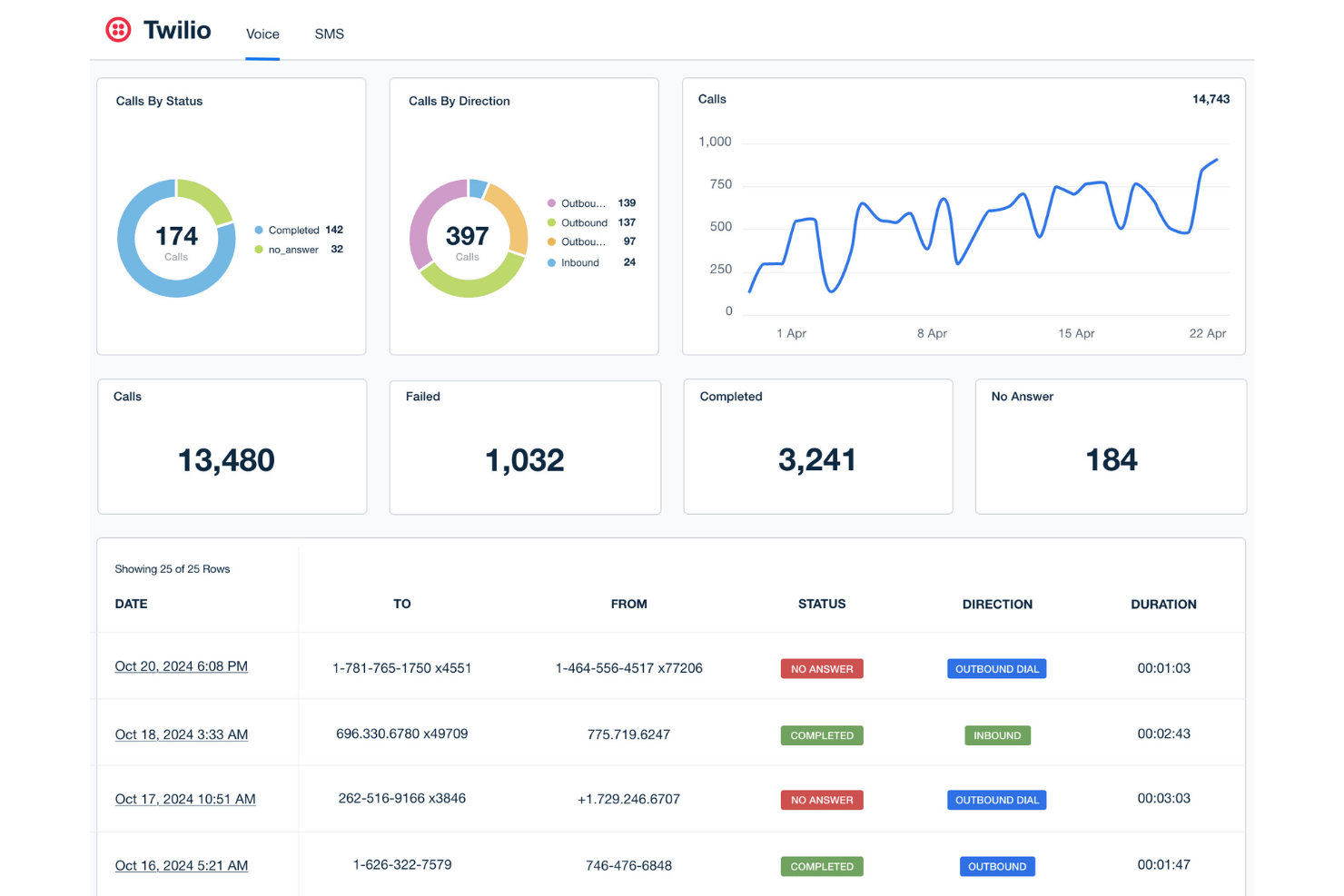Click the DURATION column header
The image size is (1344, 896).
pyautogui.click(x=1163, y=604)
